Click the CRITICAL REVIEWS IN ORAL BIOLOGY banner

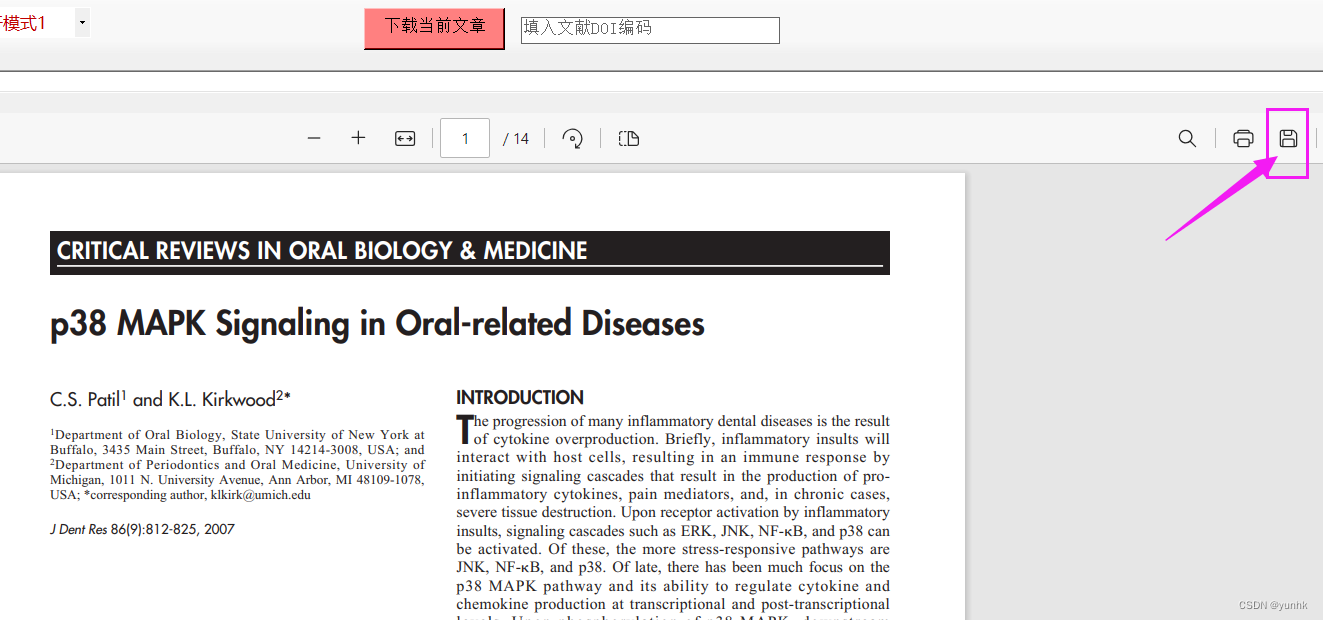point(470,252)
